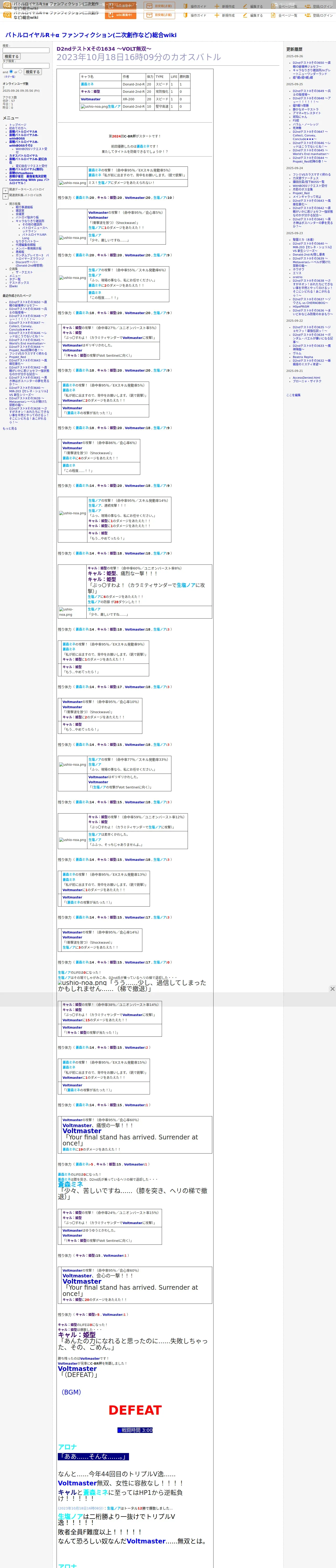Select the 'and' radio button
The height and width of the screenshot is (1568, 336).
(x=11, y=71)
